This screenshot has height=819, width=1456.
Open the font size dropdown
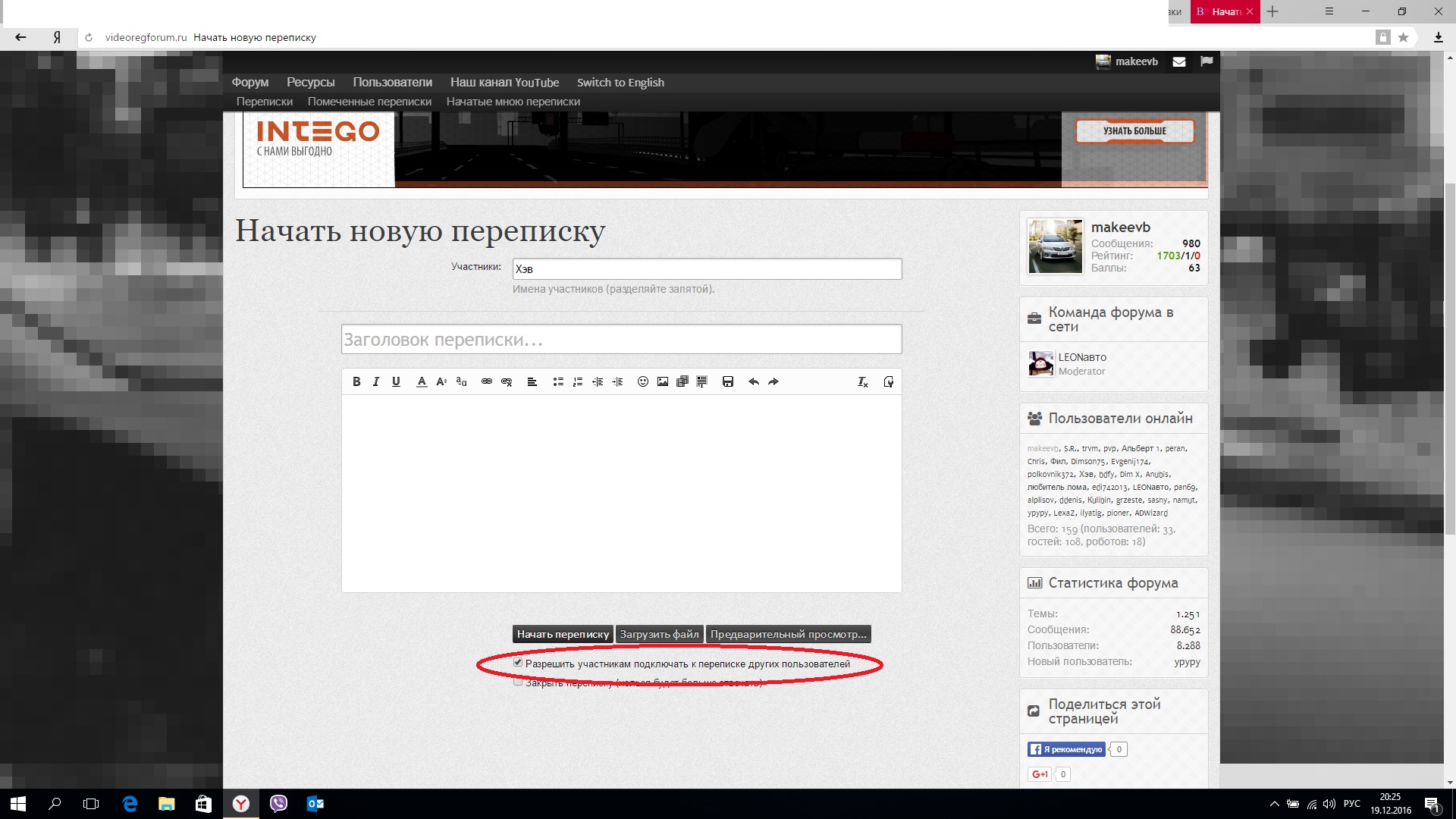tap(441, 382)
